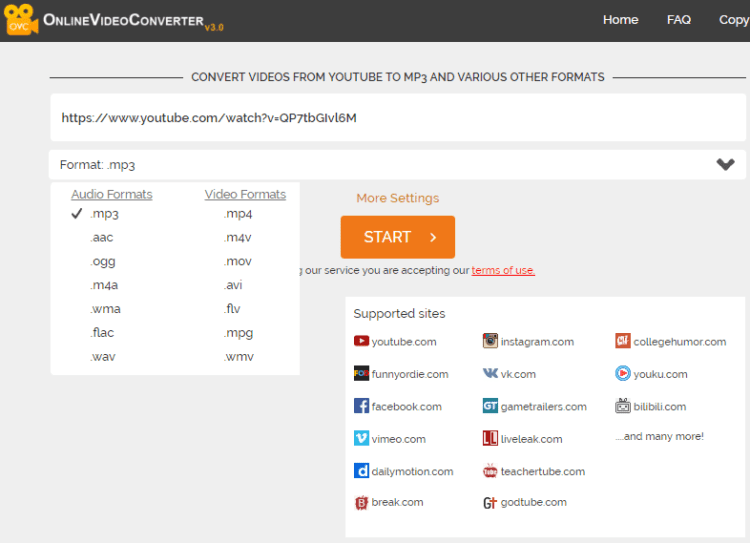This screenshot has width=750, height=543.
Task: Click the teachertube.com icon
Action: (490, 471)
